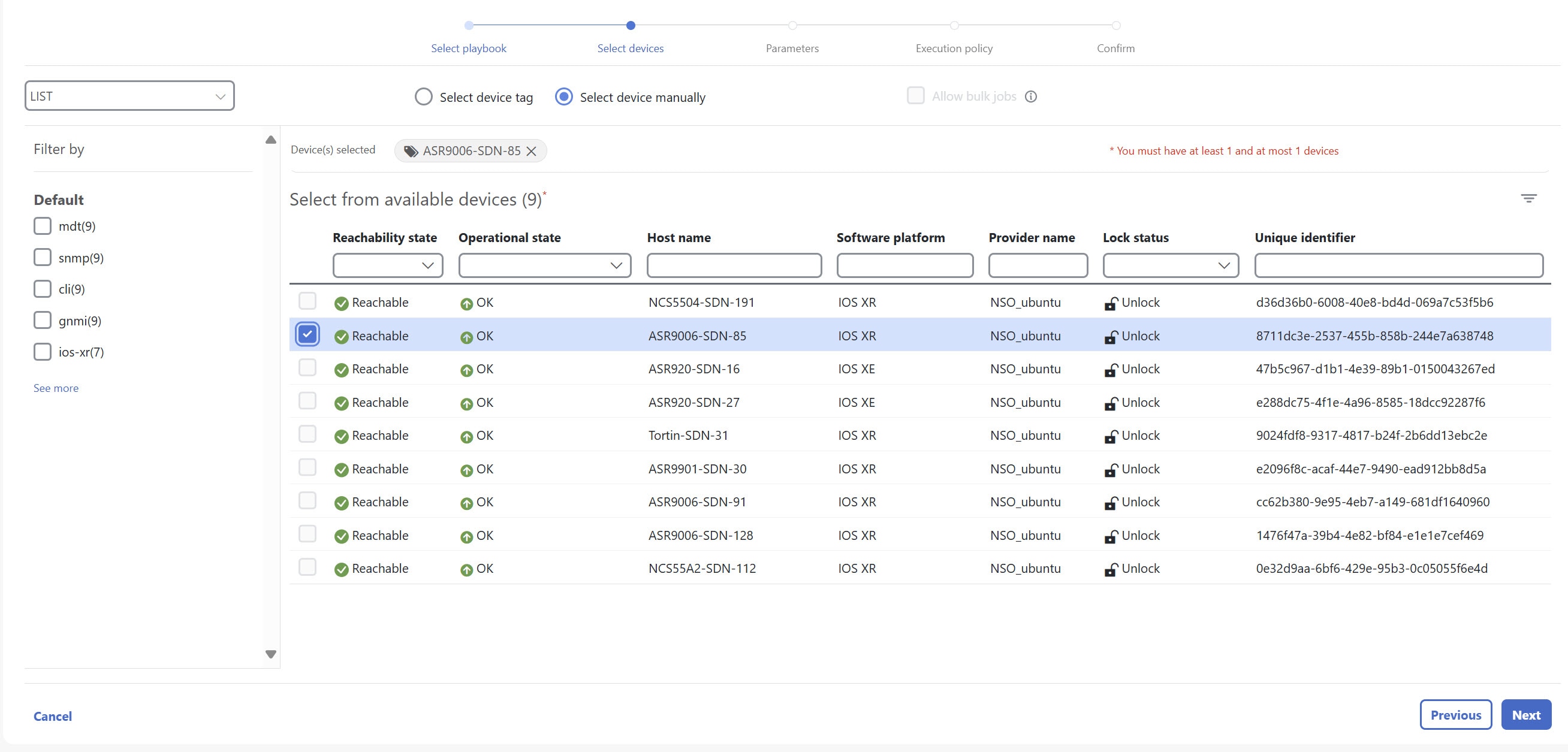Viewport: 1568px width, 752px height.
Task: Click info icon next to Allow bulk jobs
Action: tap(1030, 96)
